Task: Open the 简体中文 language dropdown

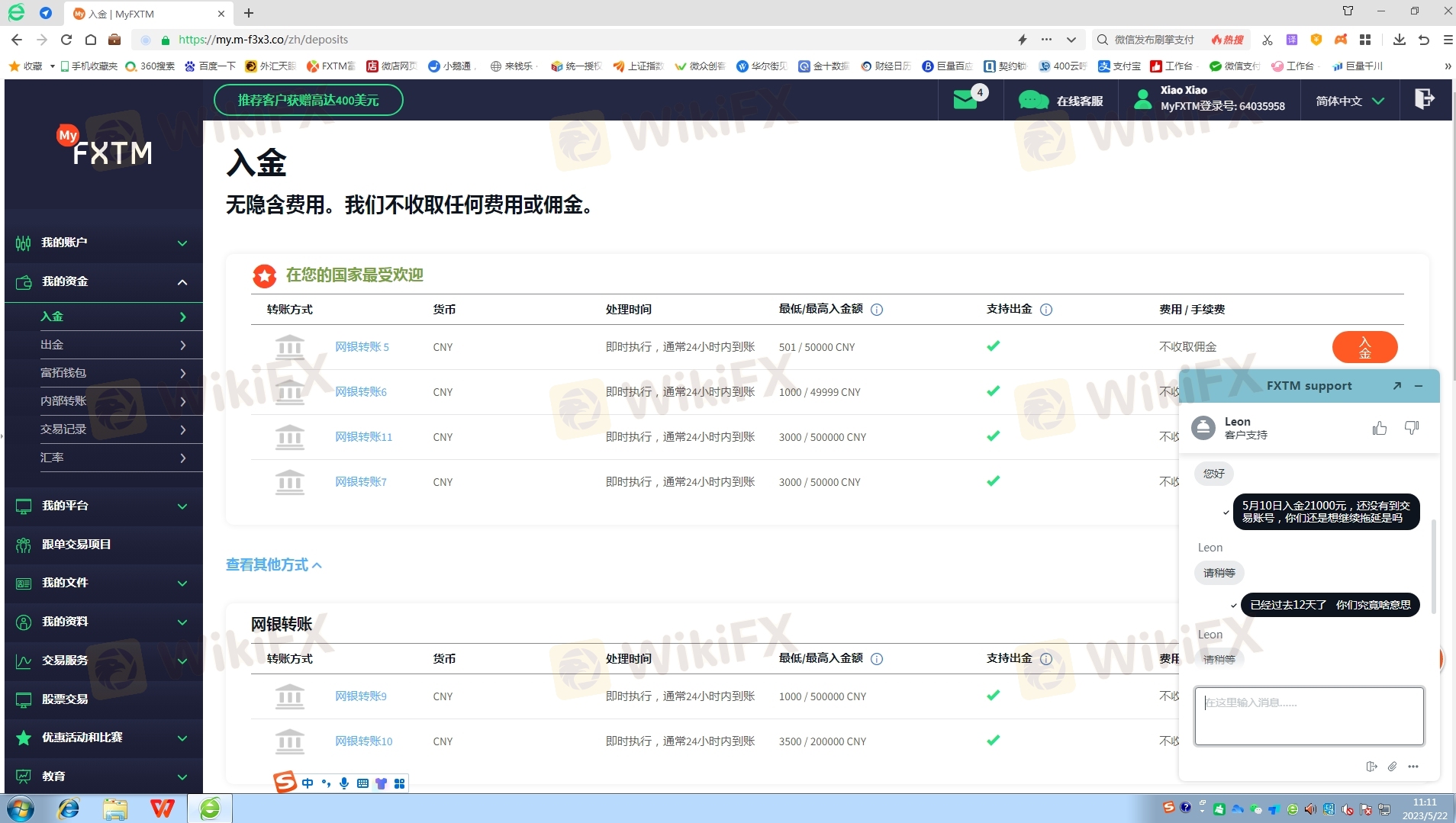Action: tap(1350, 101)
